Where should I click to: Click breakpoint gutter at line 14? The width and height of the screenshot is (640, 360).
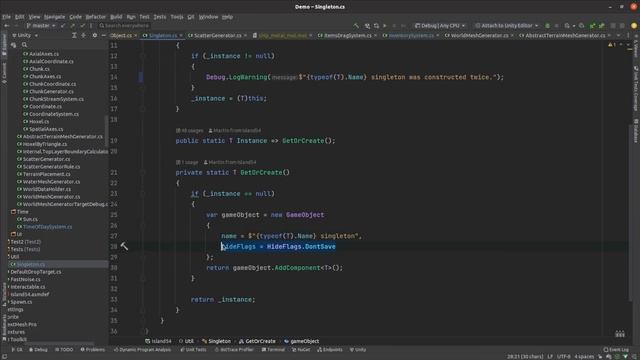(x=141, y=77)
